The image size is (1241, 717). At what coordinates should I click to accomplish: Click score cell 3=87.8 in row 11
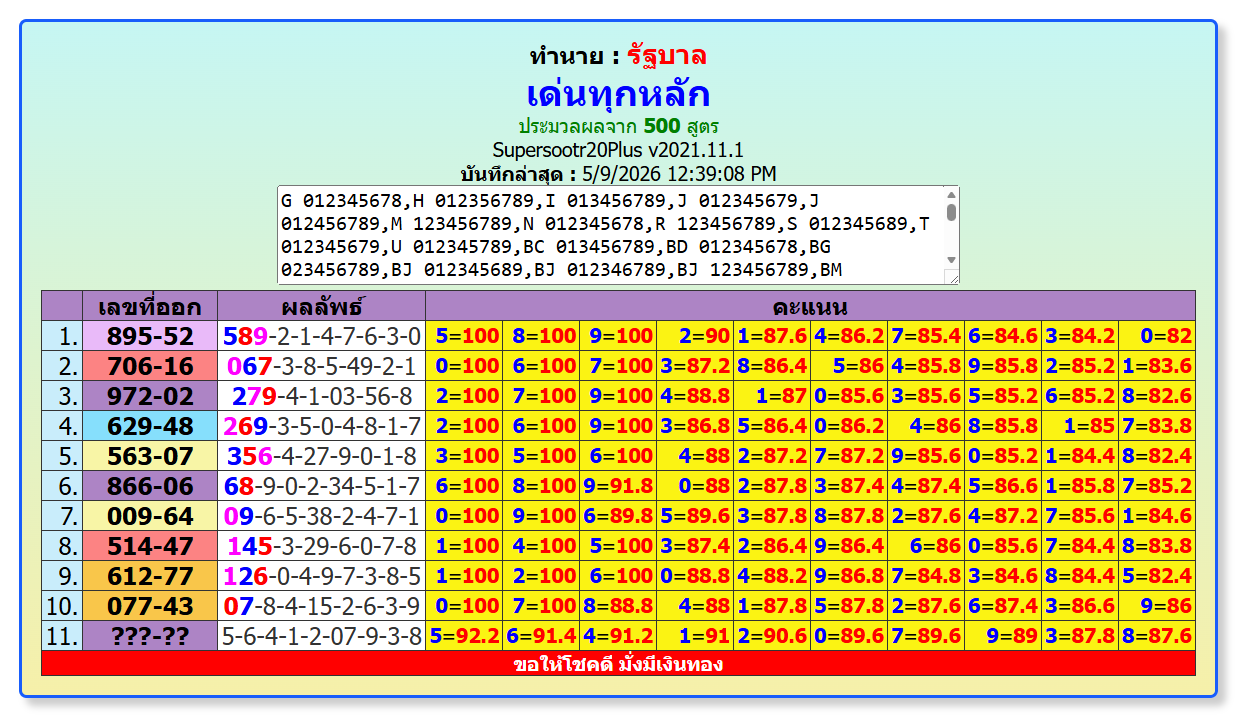(x=1080, y=636)
